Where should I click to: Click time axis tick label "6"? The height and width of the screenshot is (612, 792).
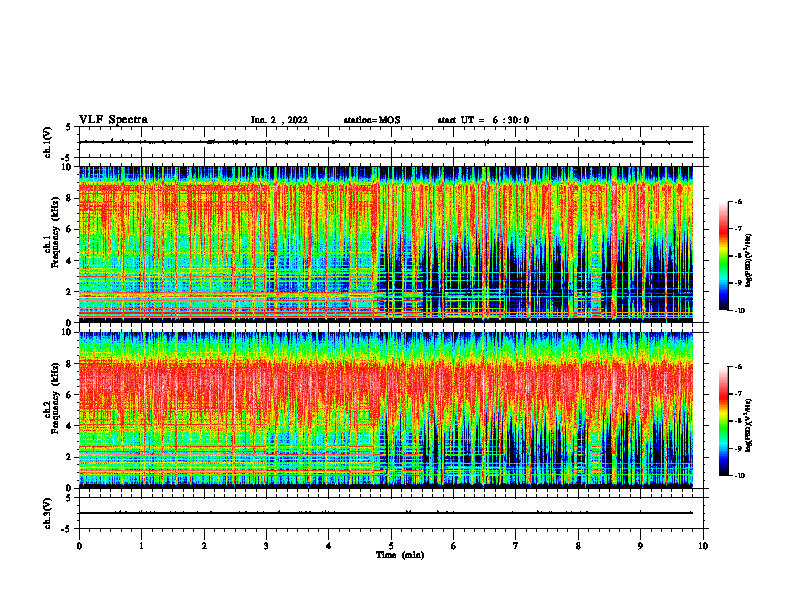pos(454,546)
